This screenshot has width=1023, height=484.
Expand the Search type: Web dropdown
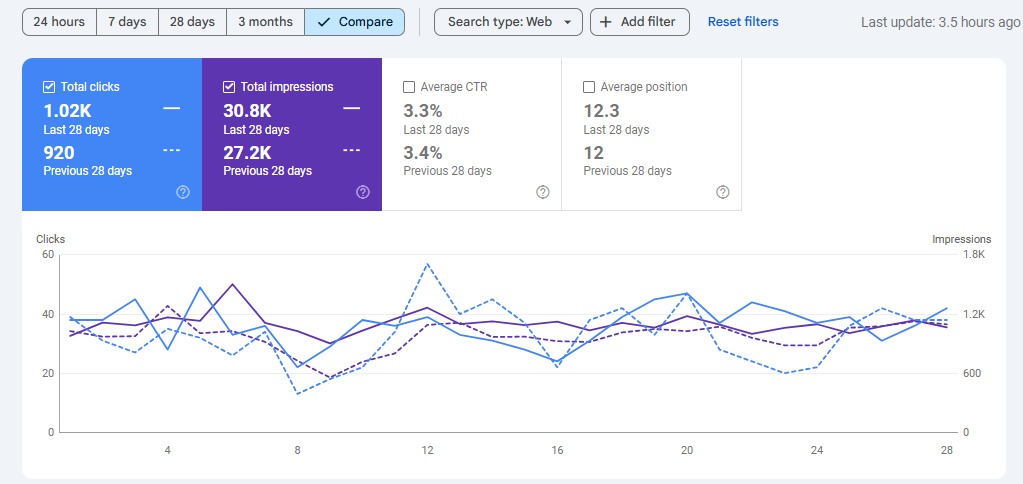(x=508, y=22)
